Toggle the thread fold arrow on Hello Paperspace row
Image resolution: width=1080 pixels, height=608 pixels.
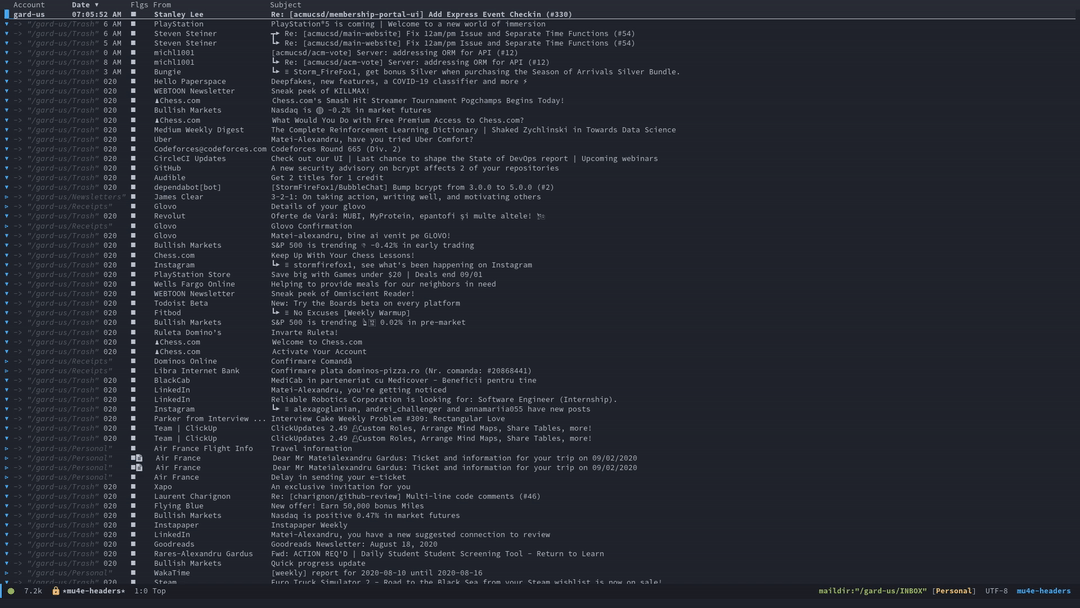8,81
